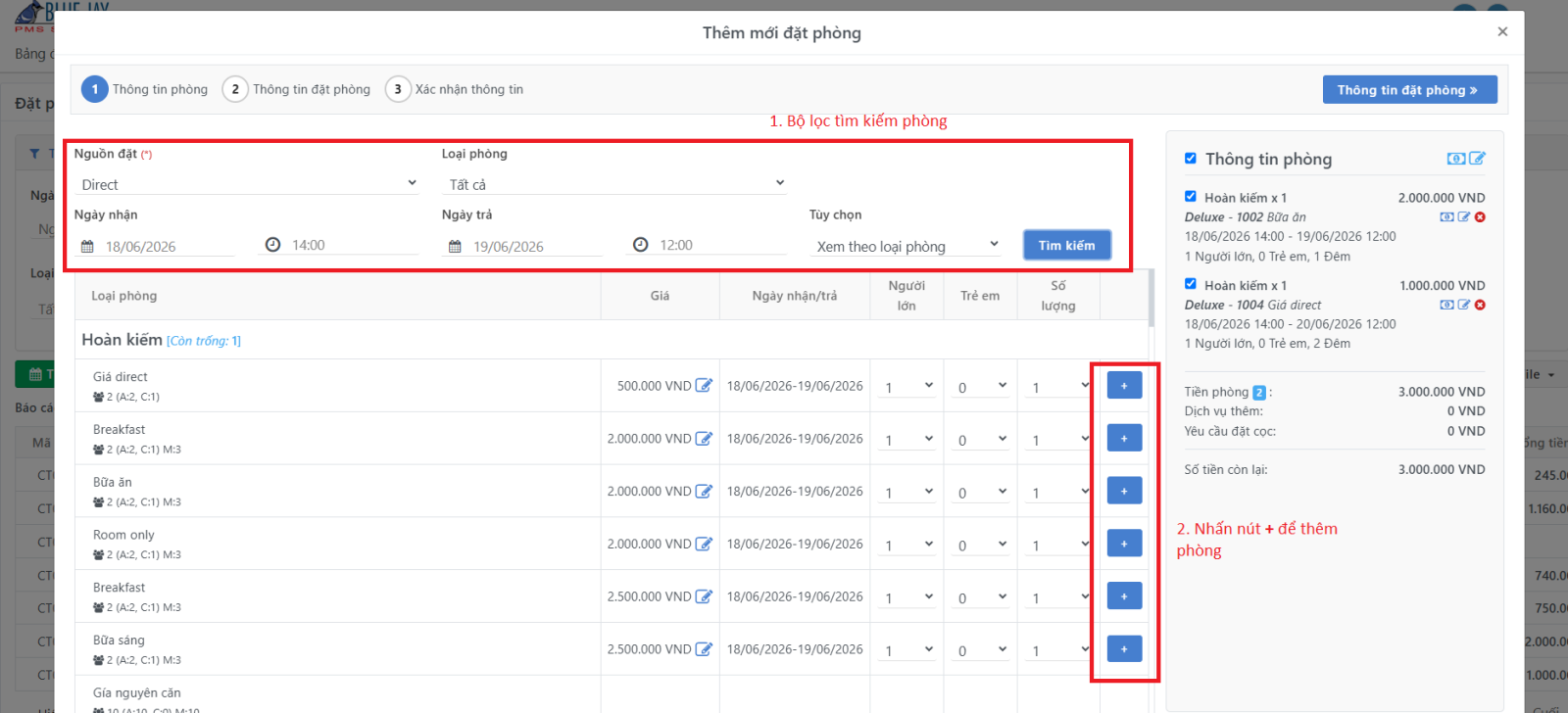The width and height of the screenshot is (1568, 713).
Task: Open Số lượng dropdown in Bữa ăn row
Action: click(1057, 493)
